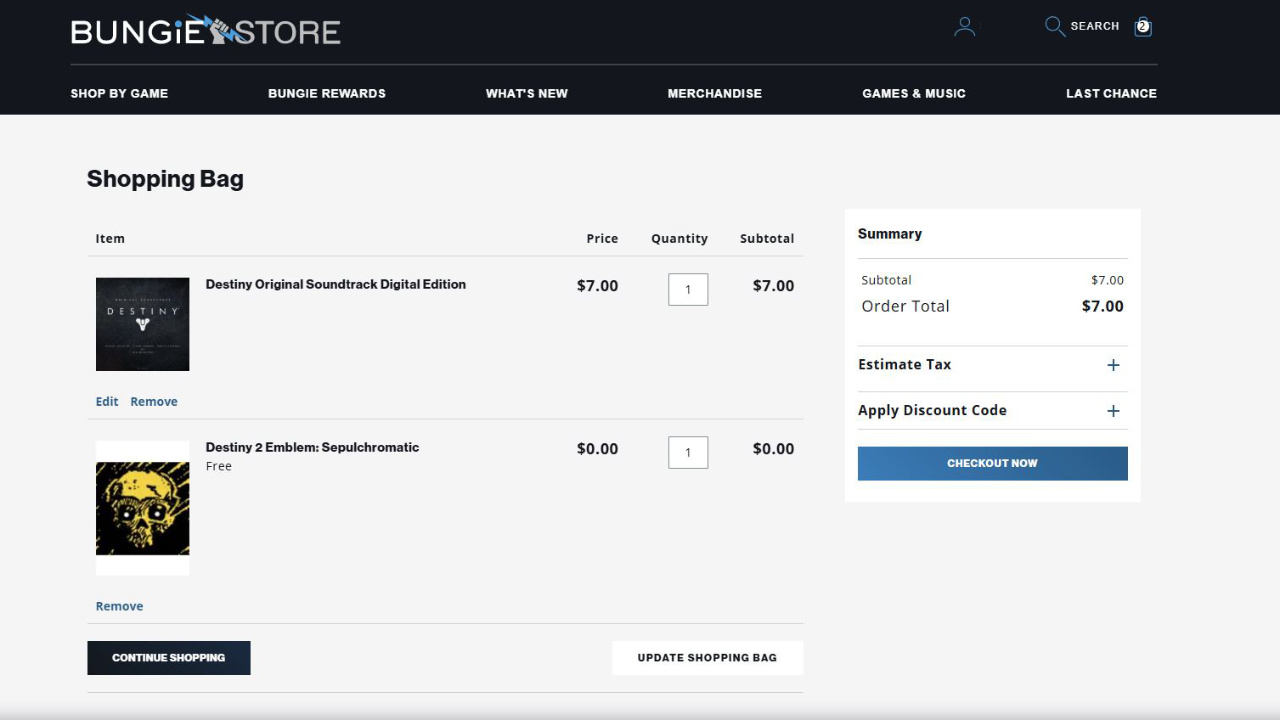Click the search magnifier icon
The width and height of the screenshot is (1280, 720).
click(1054, 26)
